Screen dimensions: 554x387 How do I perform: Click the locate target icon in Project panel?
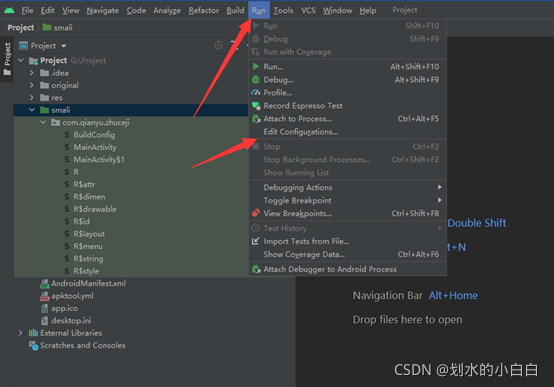[218, 45]
